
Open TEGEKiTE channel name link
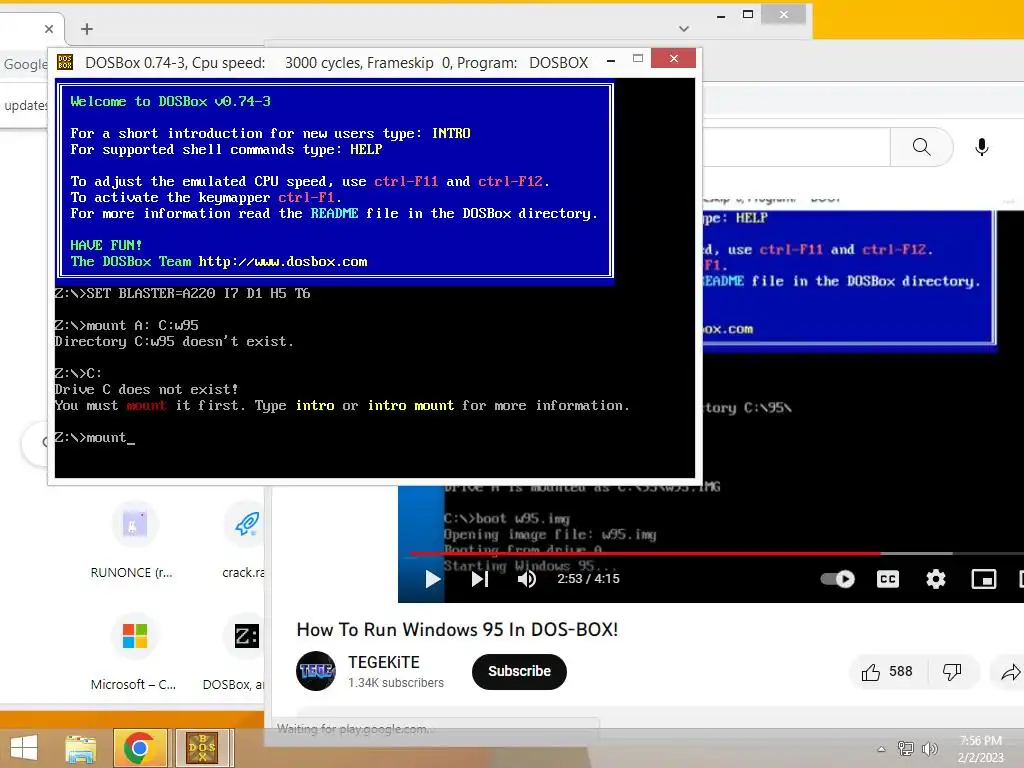coord(384,662)
